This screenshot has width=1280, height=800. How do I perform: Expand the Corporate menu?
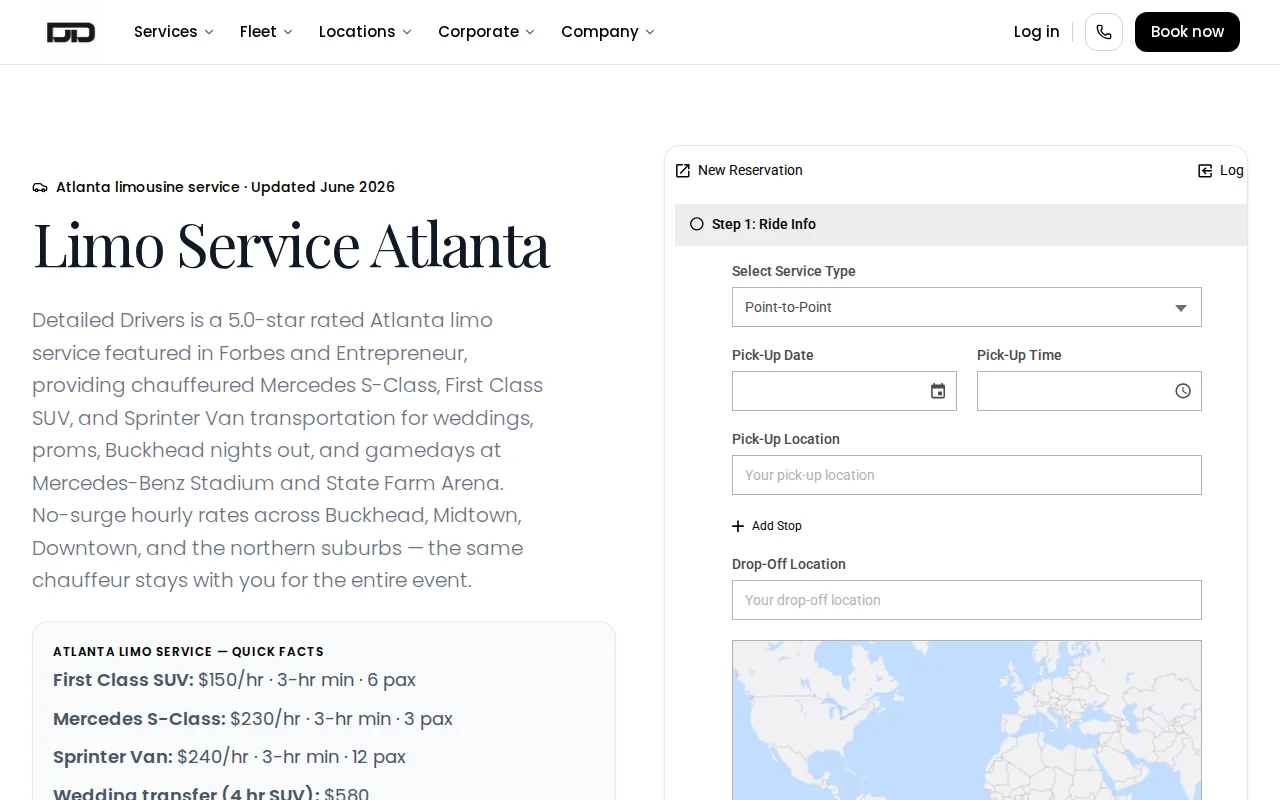tap(486, 32)
